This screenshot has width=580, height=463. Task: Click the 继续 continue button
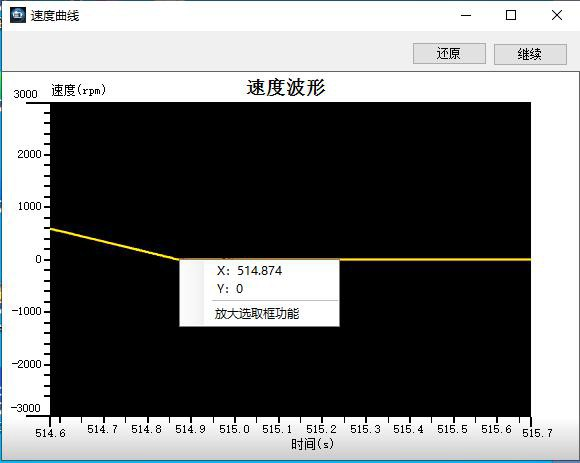530,54
